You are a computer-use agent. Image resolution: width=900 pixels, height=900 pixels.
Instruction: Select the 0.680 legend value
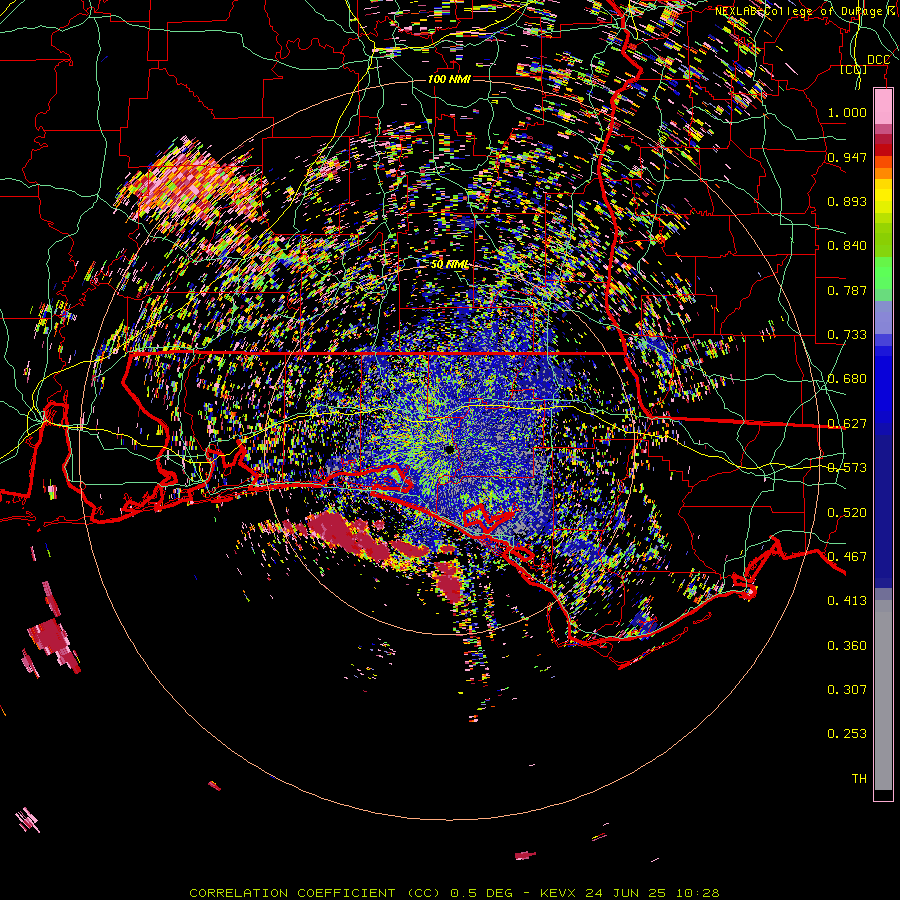[x=847, y=379]
